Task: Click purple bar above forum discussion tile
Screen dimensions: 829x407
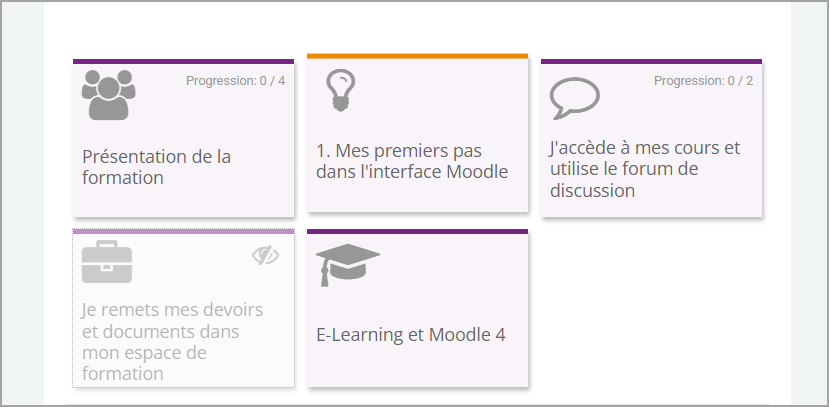Action: click(x=651, y=62)
